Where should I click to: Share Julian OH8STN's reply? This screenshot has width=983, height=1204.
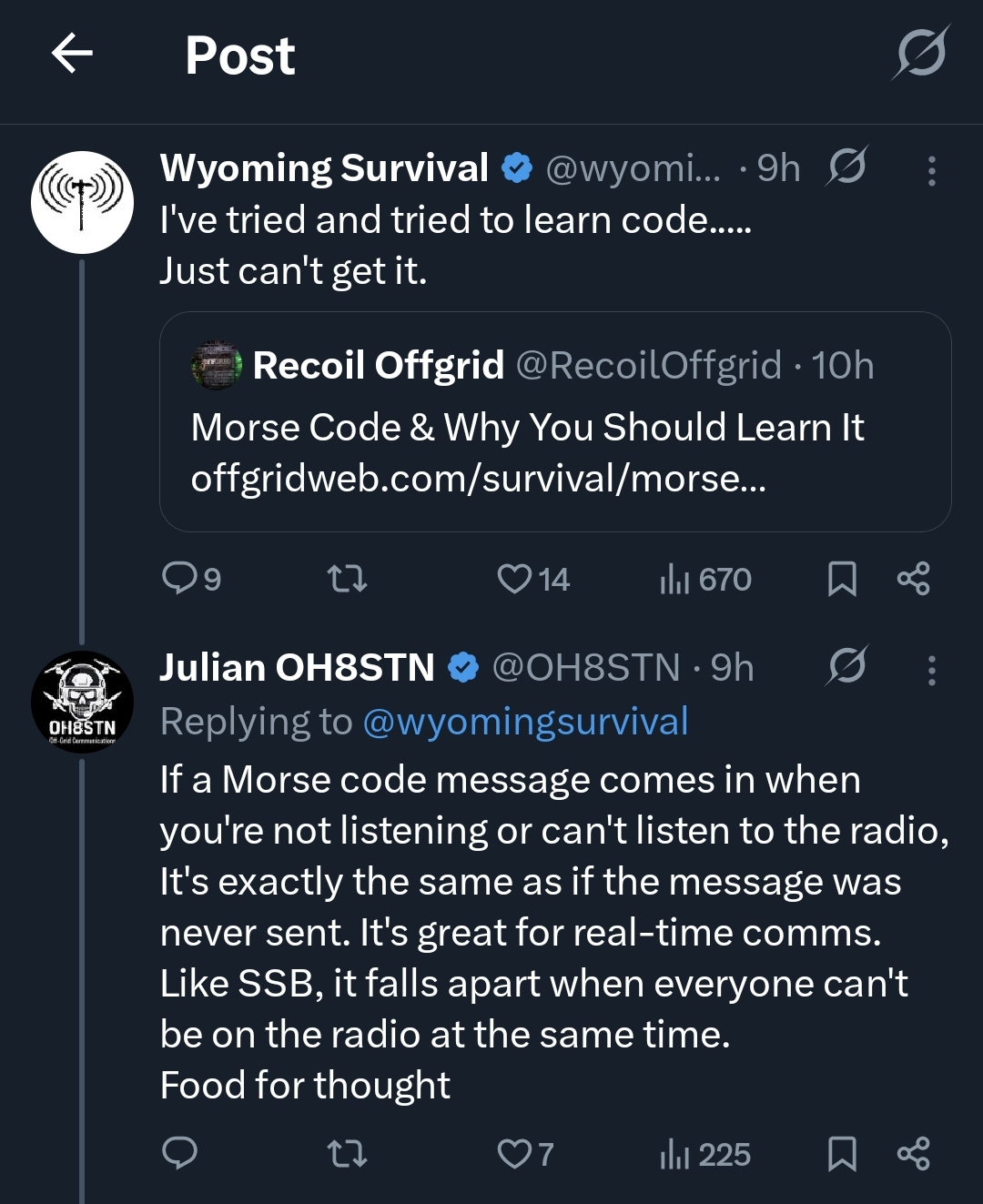[913, 1154]
